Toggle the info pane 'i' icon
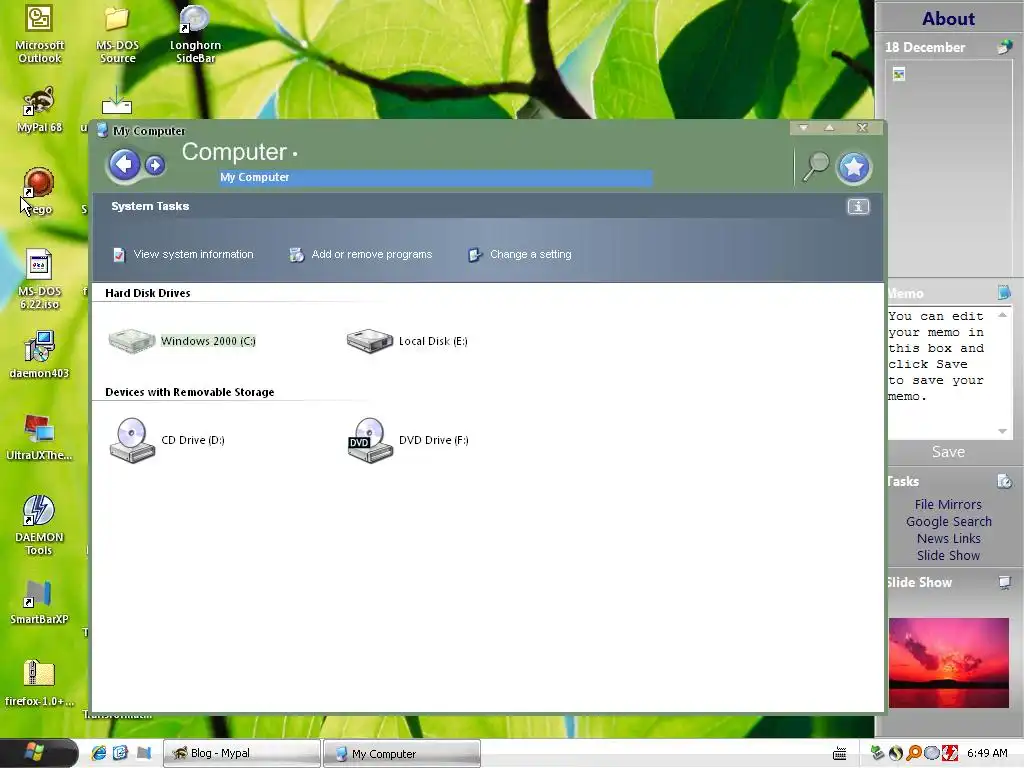 coord(858,206)
